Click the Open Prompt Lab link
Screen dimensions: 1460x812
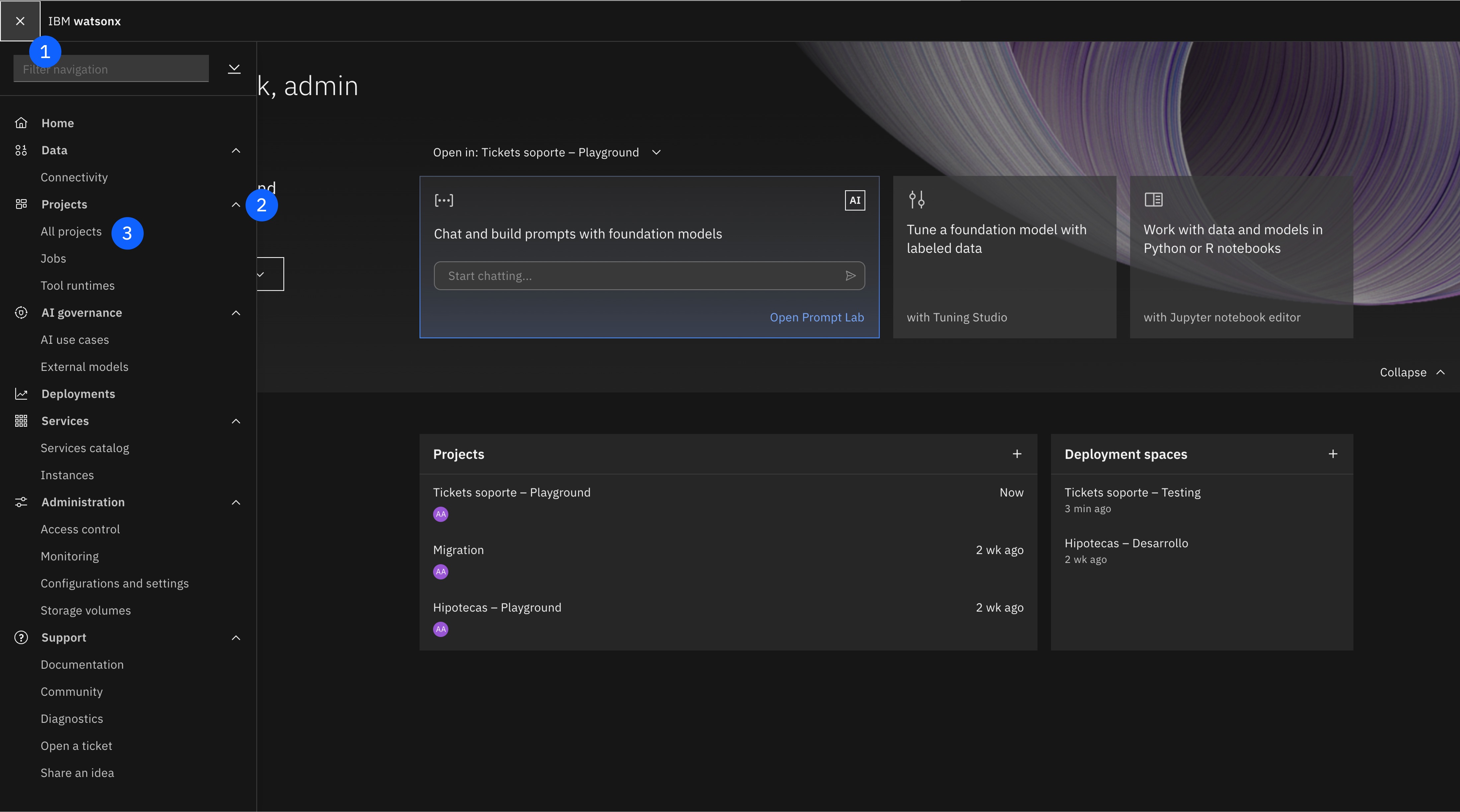coord(817,317)
